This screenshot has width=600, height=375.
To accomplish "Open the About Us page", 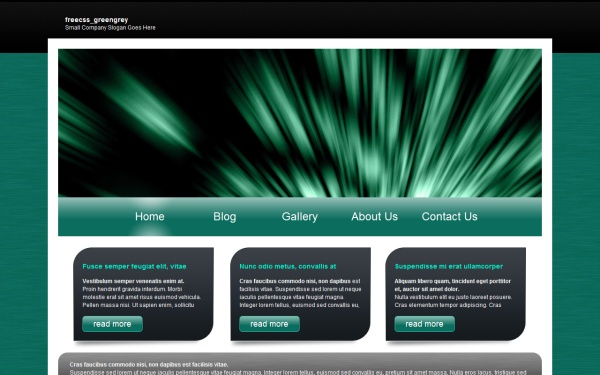I will click(375, 217).
